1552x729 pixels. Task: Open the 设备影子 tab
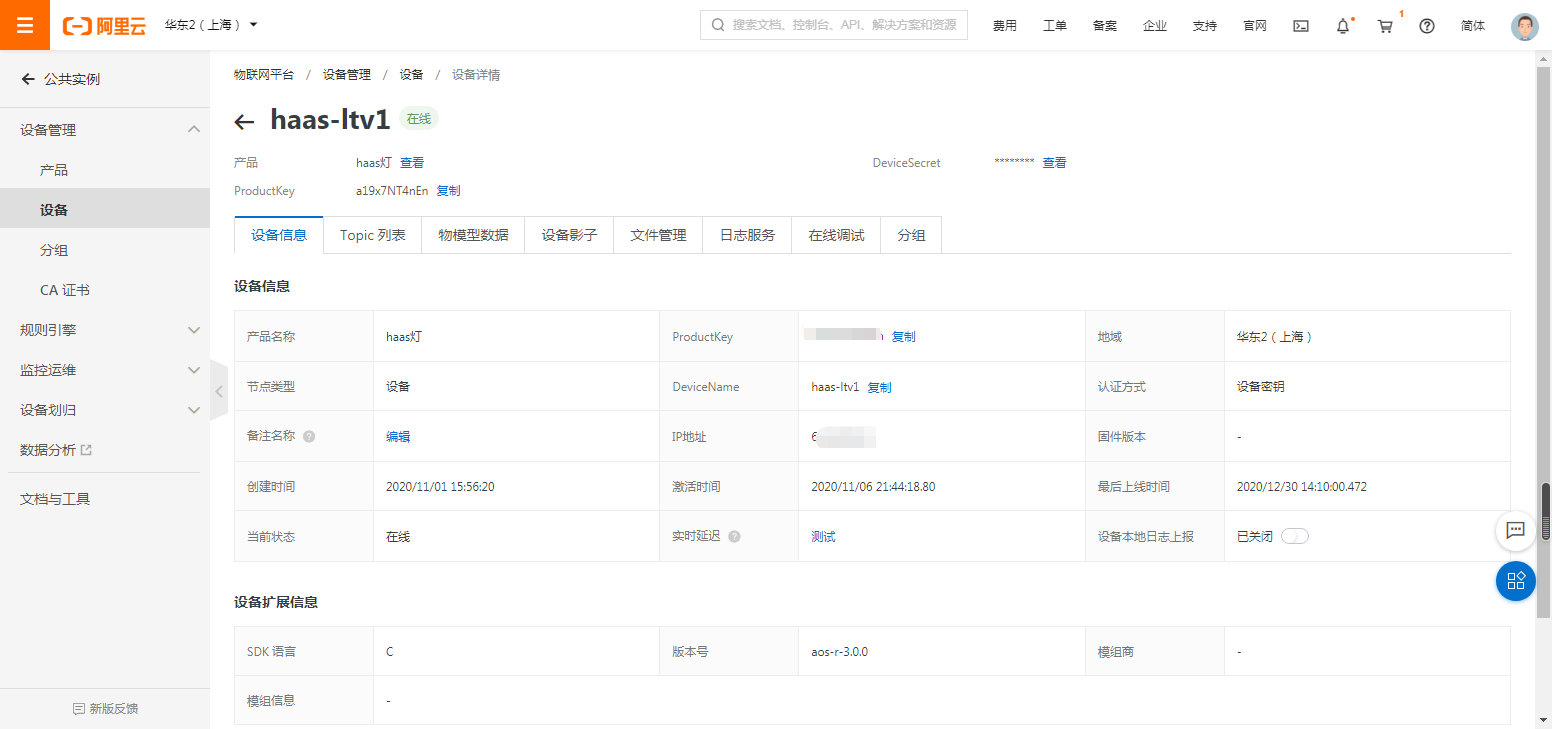[x=569, y=235]
